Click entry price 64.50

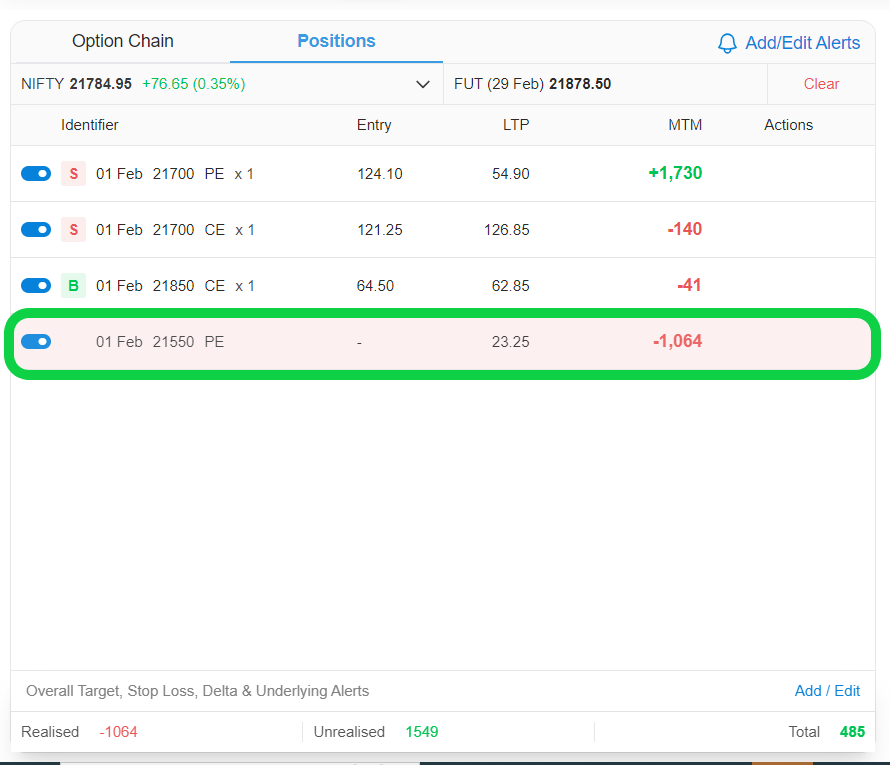[375, 285]
